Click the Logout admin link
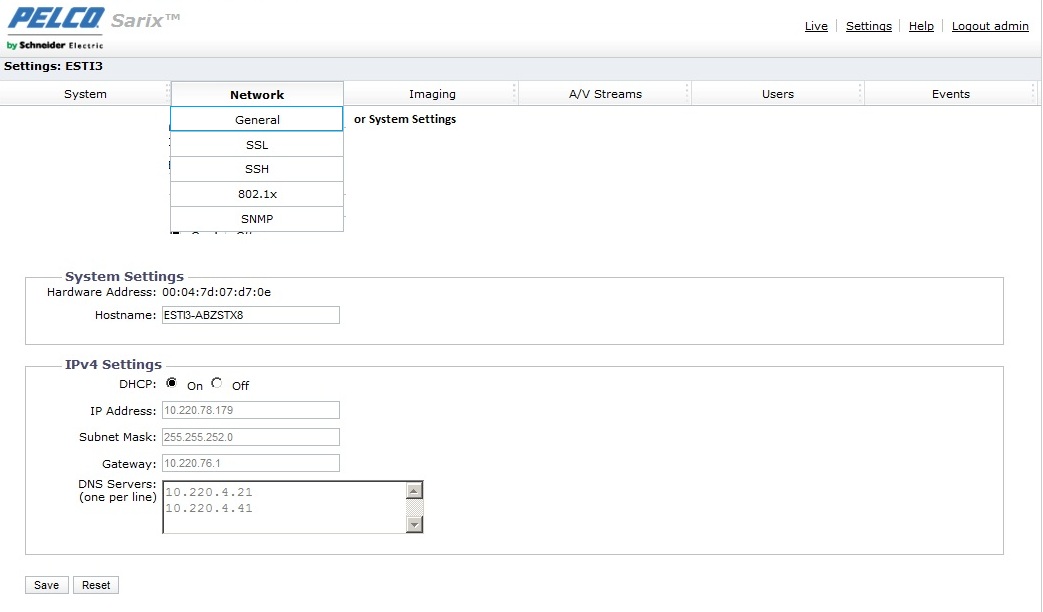 (x=989, y=26)
